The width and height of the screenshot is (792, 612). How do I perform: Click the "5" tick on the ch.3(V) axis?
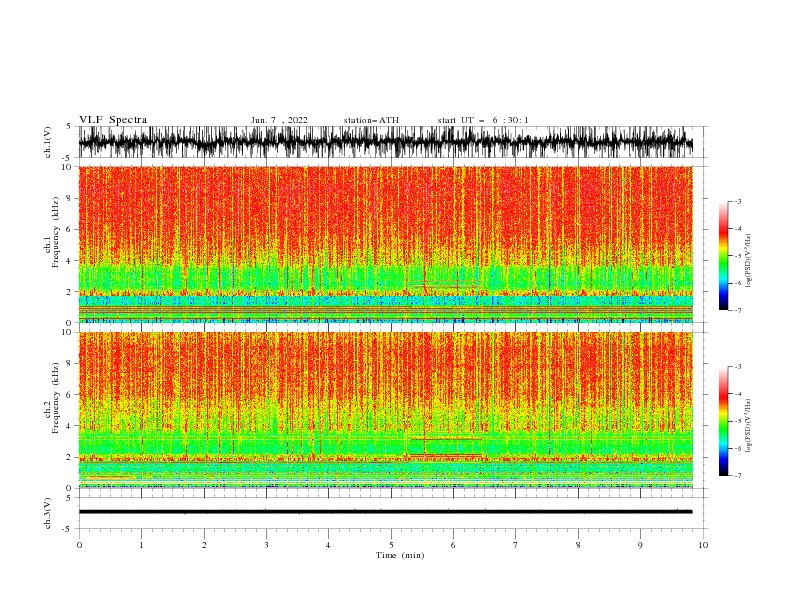(70, 497)
